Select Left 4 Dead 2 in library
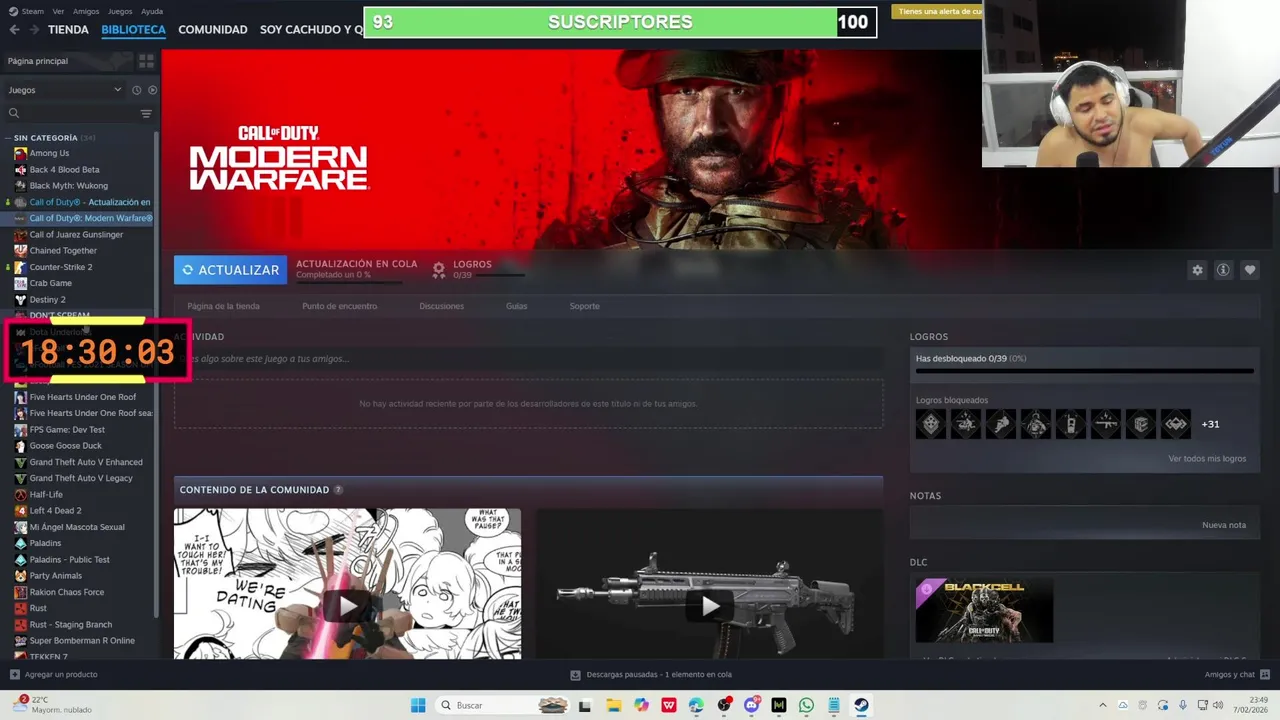This screenshot has height=720, width=1280. click(x=55, y=511)
